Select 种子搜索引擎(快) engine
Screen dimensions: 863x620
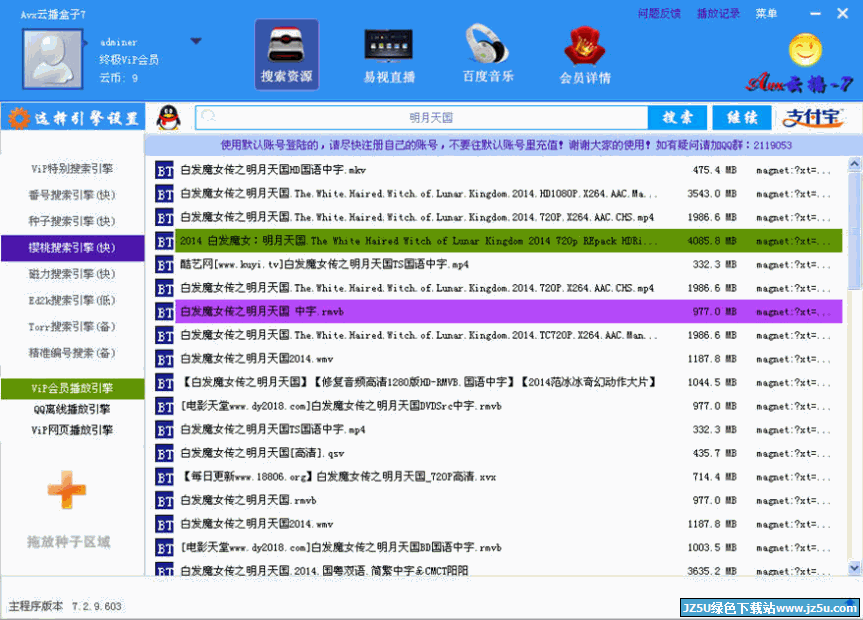(x=72, y=221)
